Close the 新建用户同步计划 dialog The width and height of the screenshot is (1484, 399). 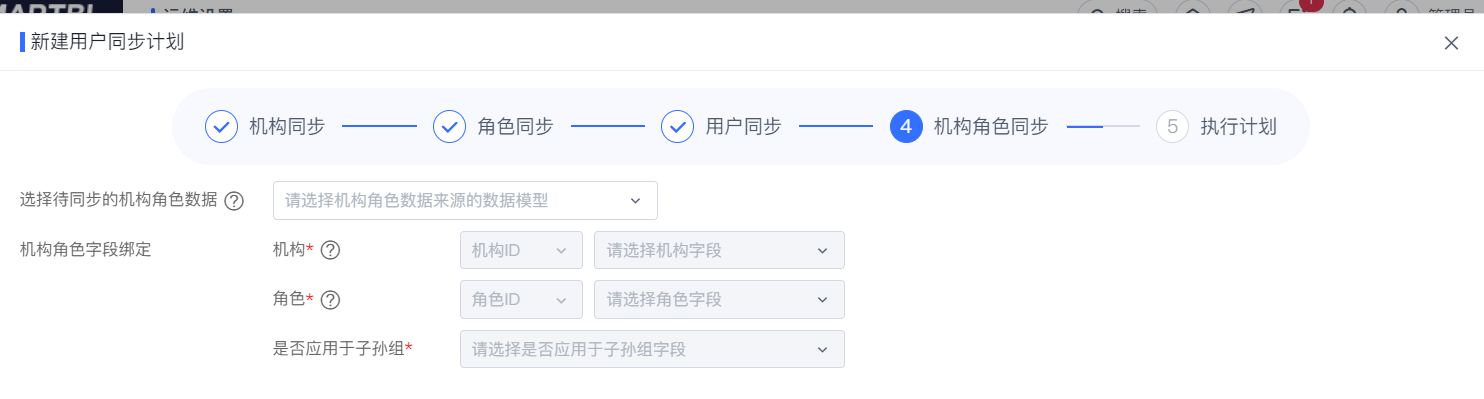tap(1451, 43)
